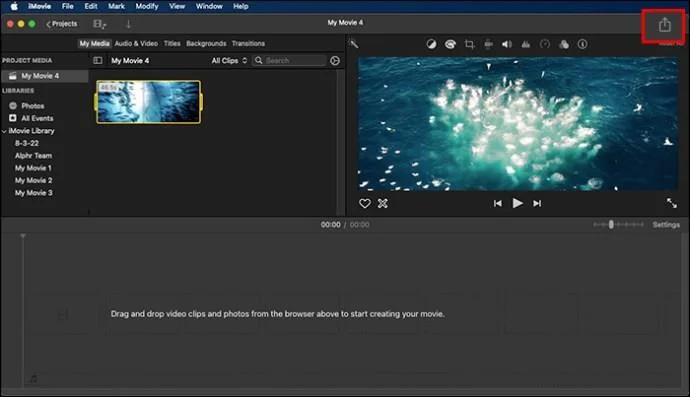Select the 8-3-22 event
The image size is (690, 397).
point(27,143)
